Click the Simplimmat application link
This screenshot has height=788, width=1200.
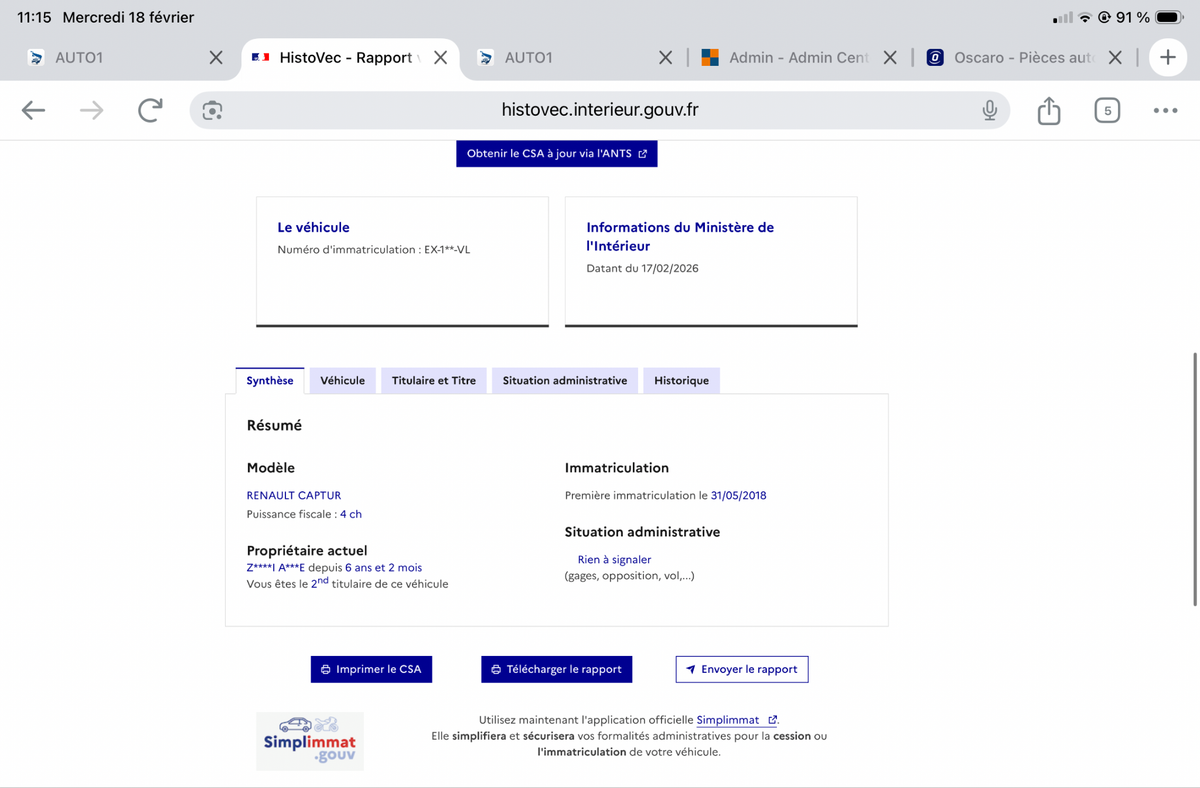click(x=730, y=719)
